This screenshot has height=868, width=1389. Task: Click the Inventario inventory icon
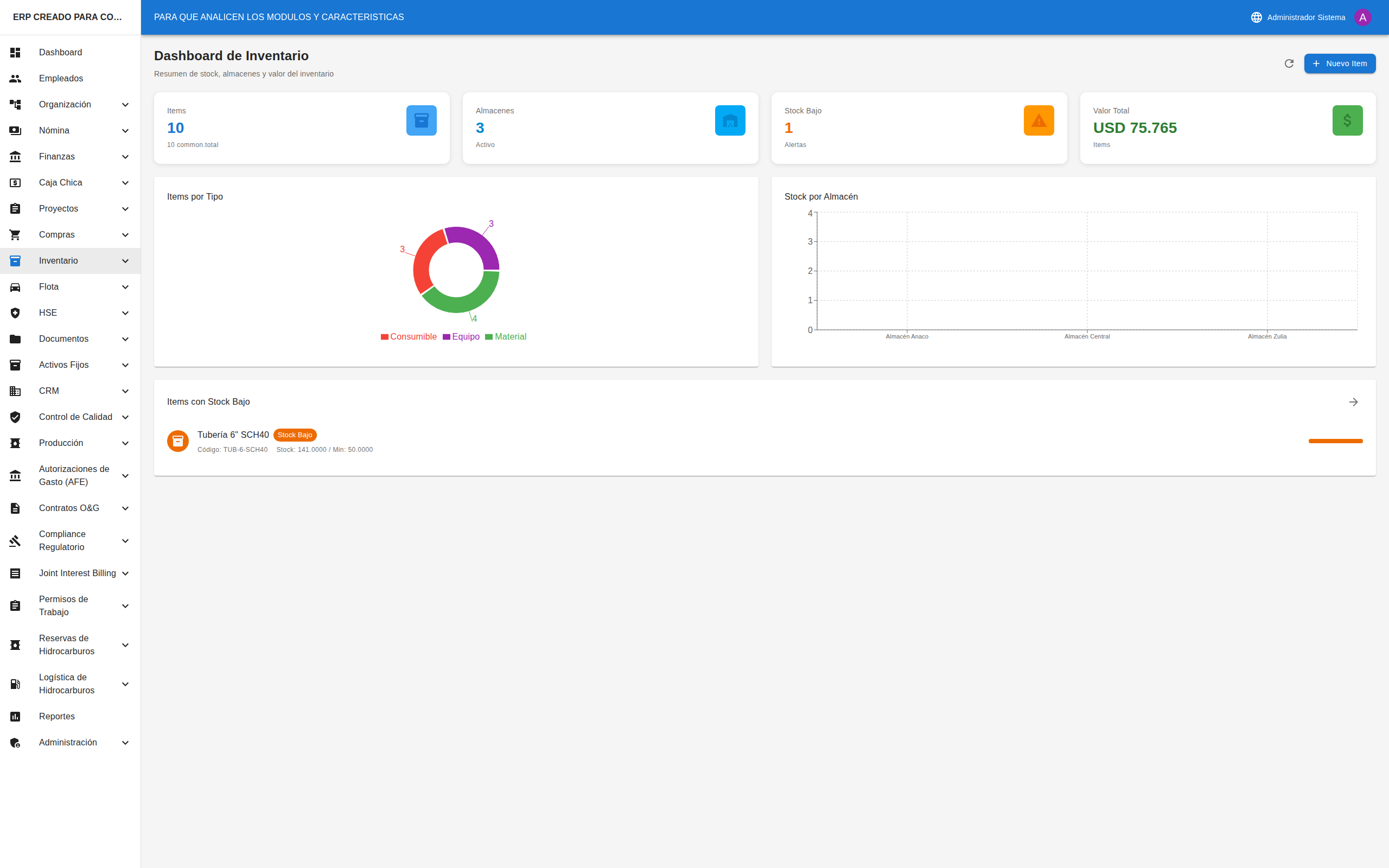15,260
